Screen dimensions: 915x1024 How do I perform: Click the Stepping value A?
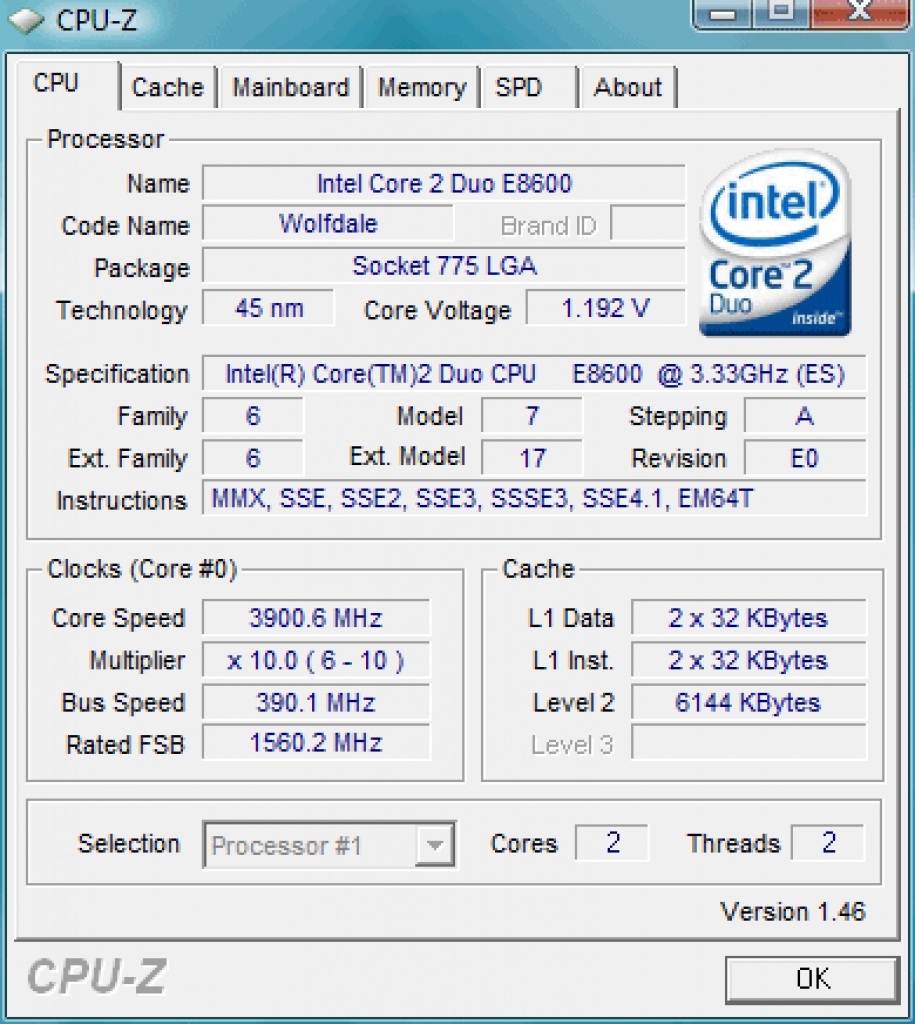805,416
